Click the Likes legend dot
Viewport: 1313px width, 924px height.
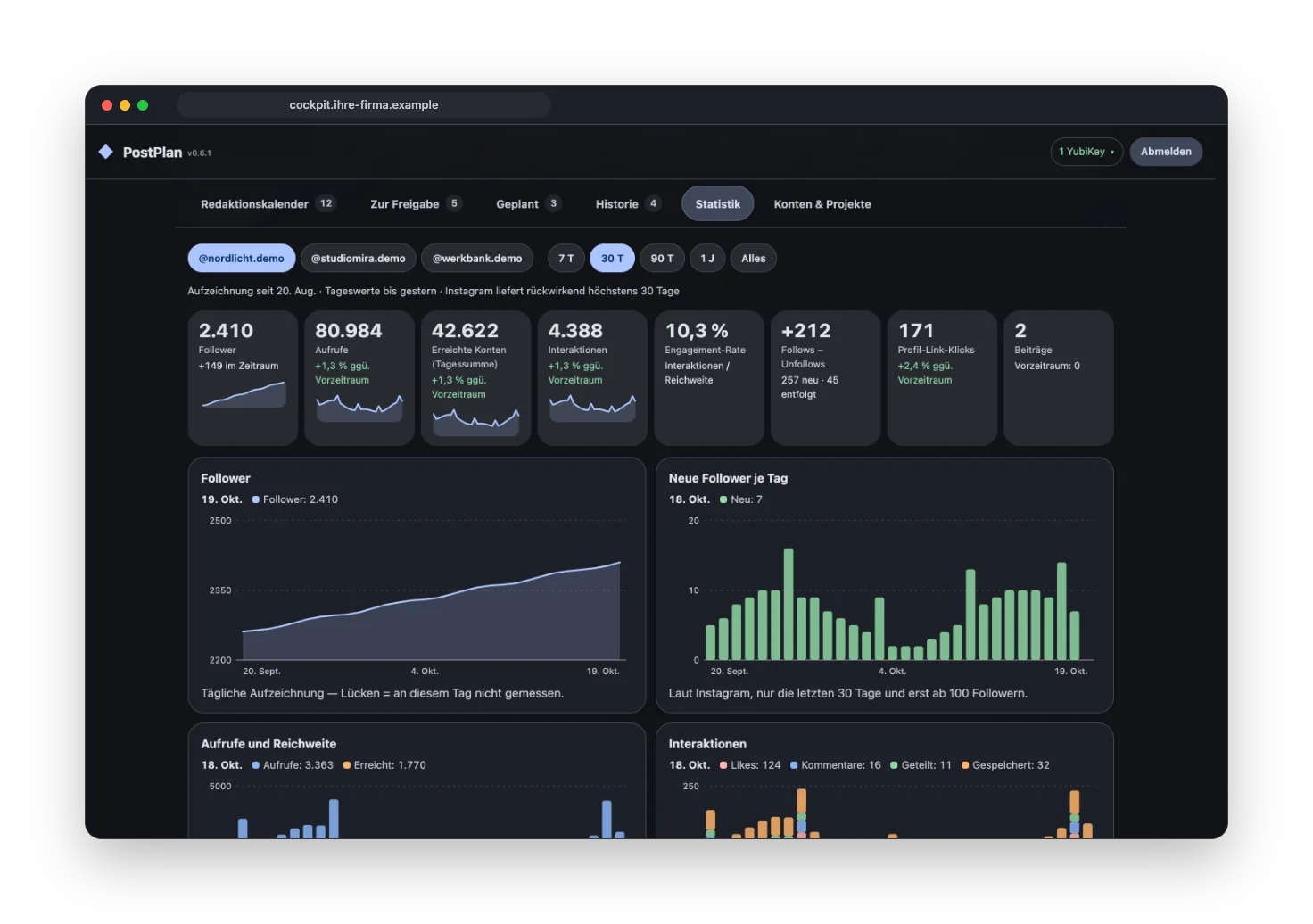coord(723,765)
